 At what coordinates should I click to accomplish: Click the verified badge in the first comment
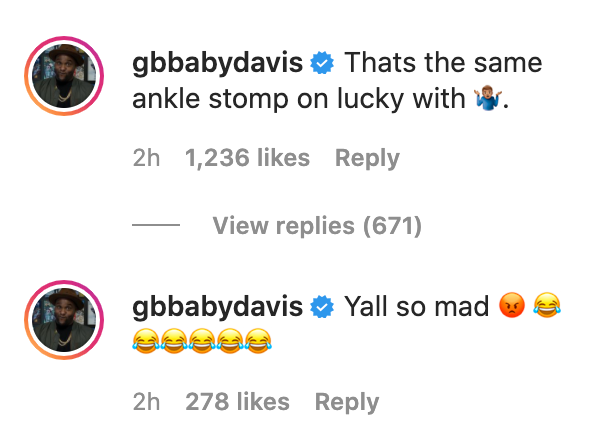pyautogui.click(x=322, y=63)
